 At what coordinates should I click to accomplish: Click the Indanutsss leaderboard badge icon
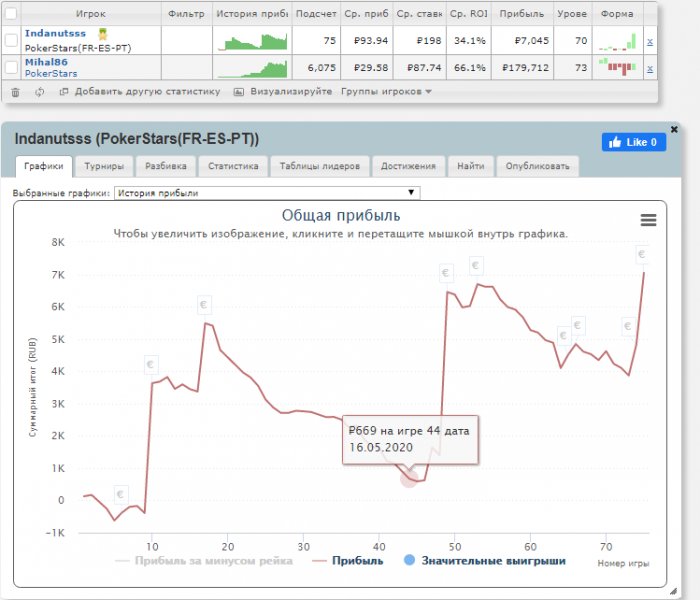point(103,34)
